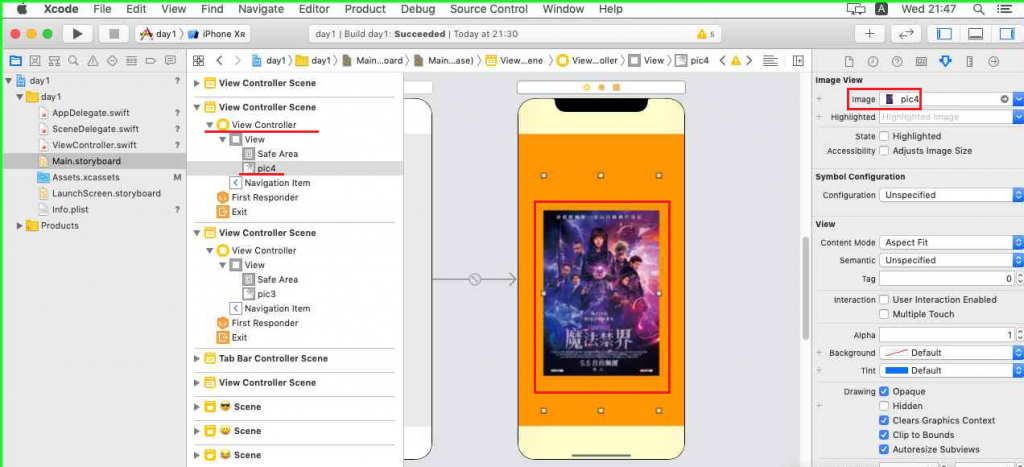This screenshot has width=1024, height=467.
Task: Toggle the Highlighted state checkbox
Action: [x=884, y=136]
